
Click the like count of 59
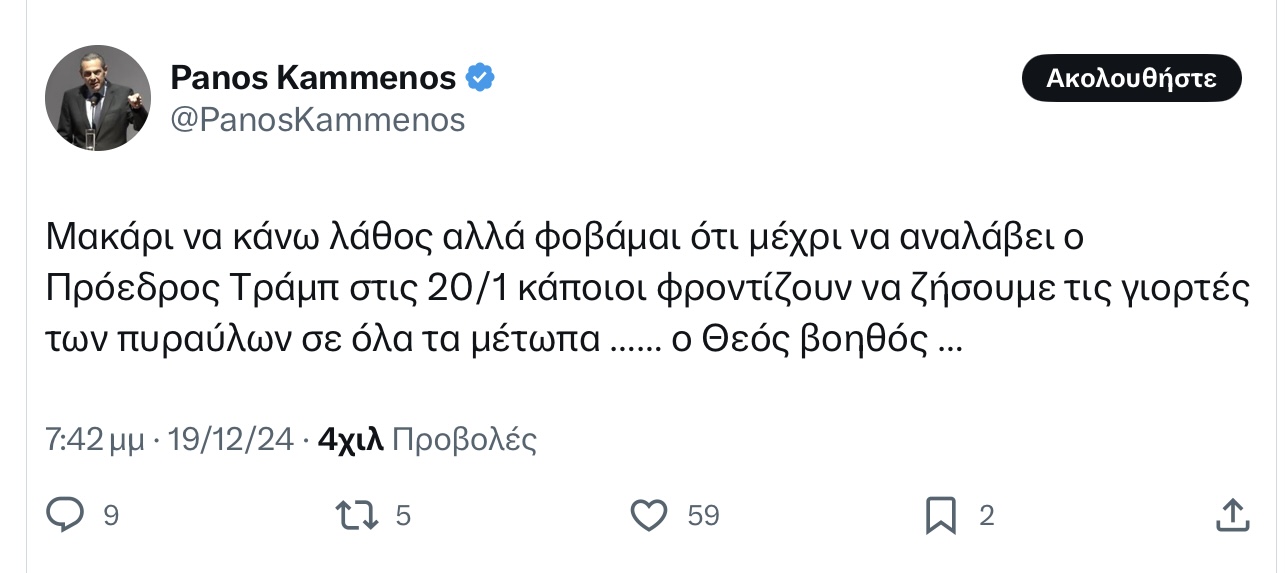click(x=703, y=516)
